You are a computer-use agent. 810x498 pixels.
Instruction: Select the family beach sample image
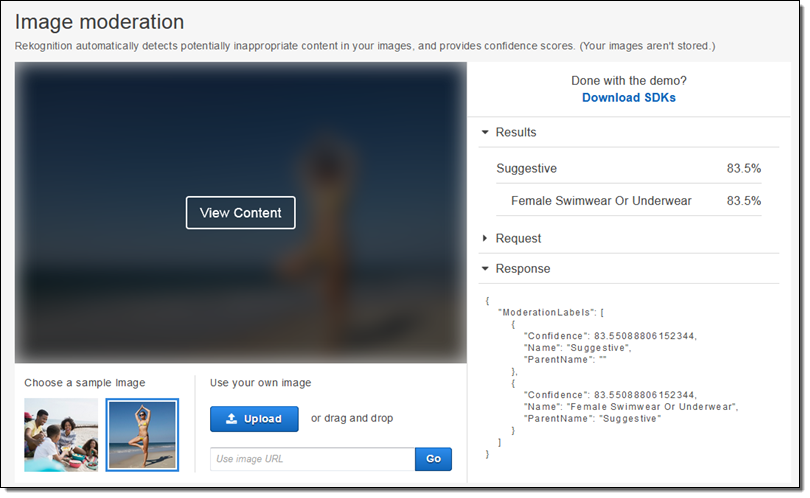(61, 434)
